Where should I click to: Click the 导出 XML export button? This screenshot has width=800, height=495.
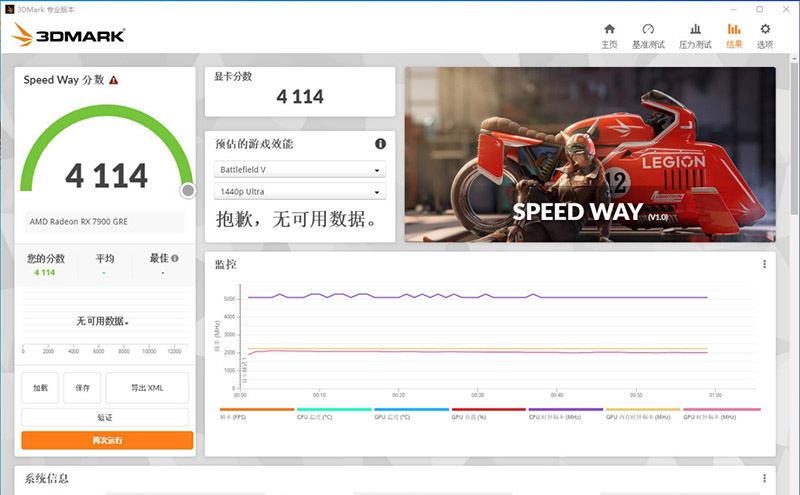147,388
